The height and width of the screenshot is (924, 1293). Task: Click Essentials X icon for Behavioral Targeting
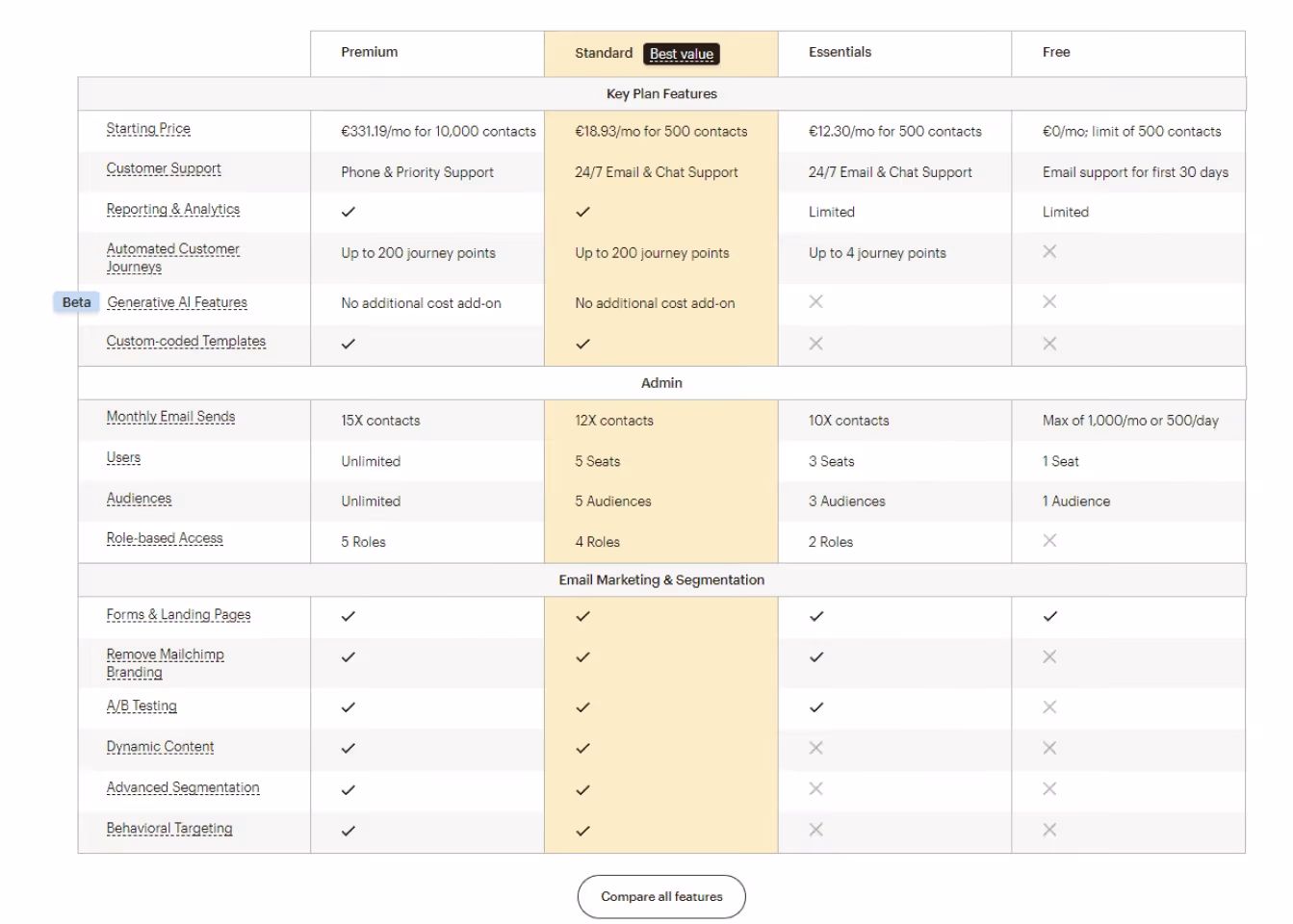(x=815, y=830)
